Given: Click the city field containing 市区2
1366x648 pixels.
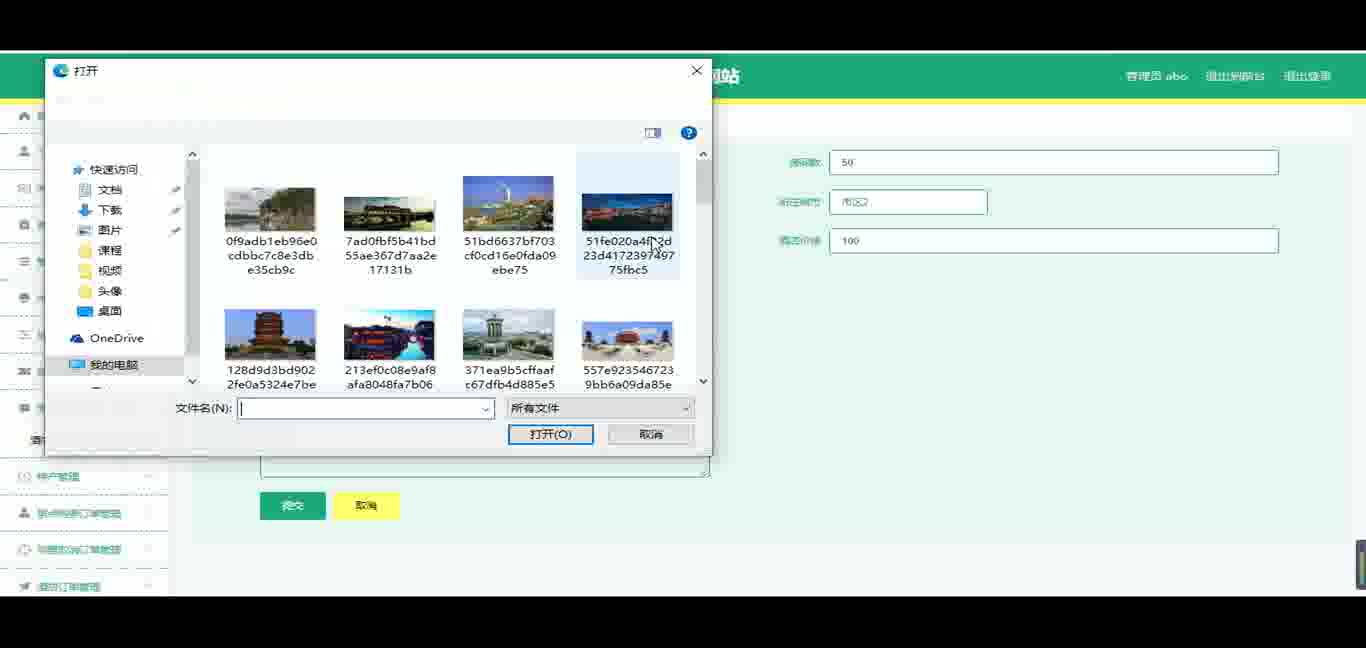Looking at the screenshot, I should coord(909,202).
